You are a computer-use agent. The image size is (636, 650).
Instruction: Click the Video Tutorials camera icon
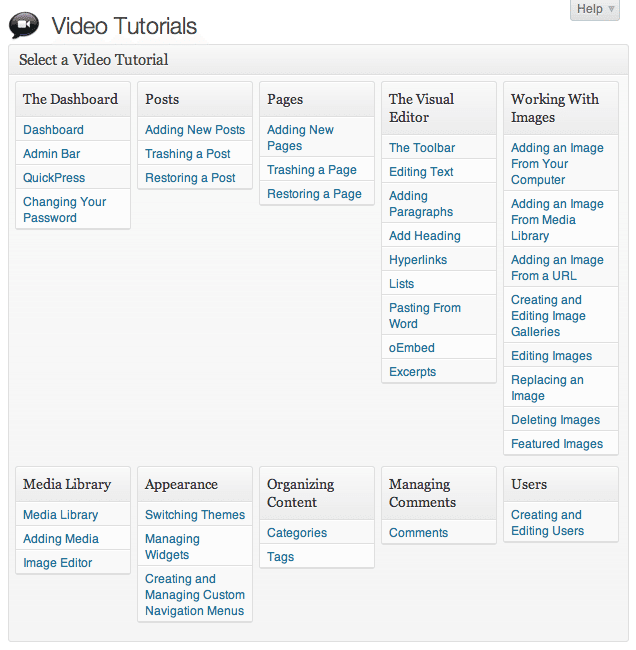[24, 25]
